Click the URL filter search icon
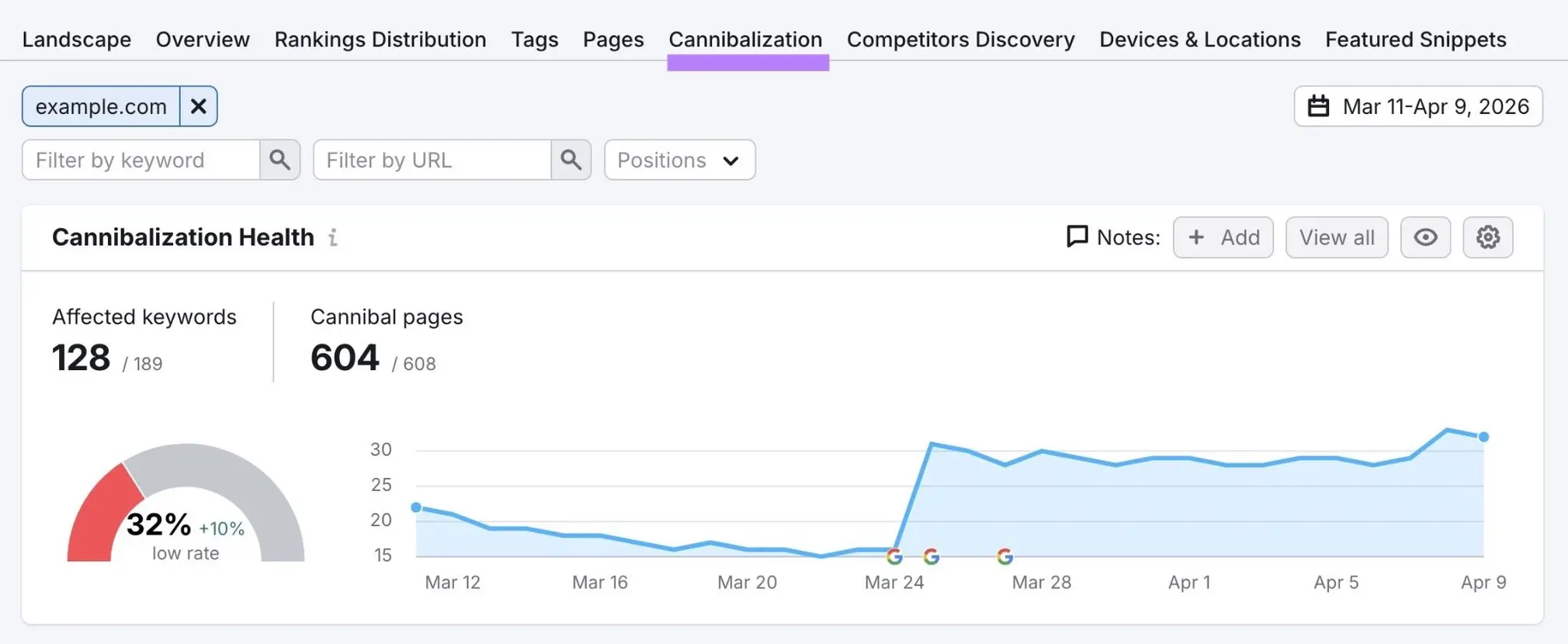 click(571, 160)
